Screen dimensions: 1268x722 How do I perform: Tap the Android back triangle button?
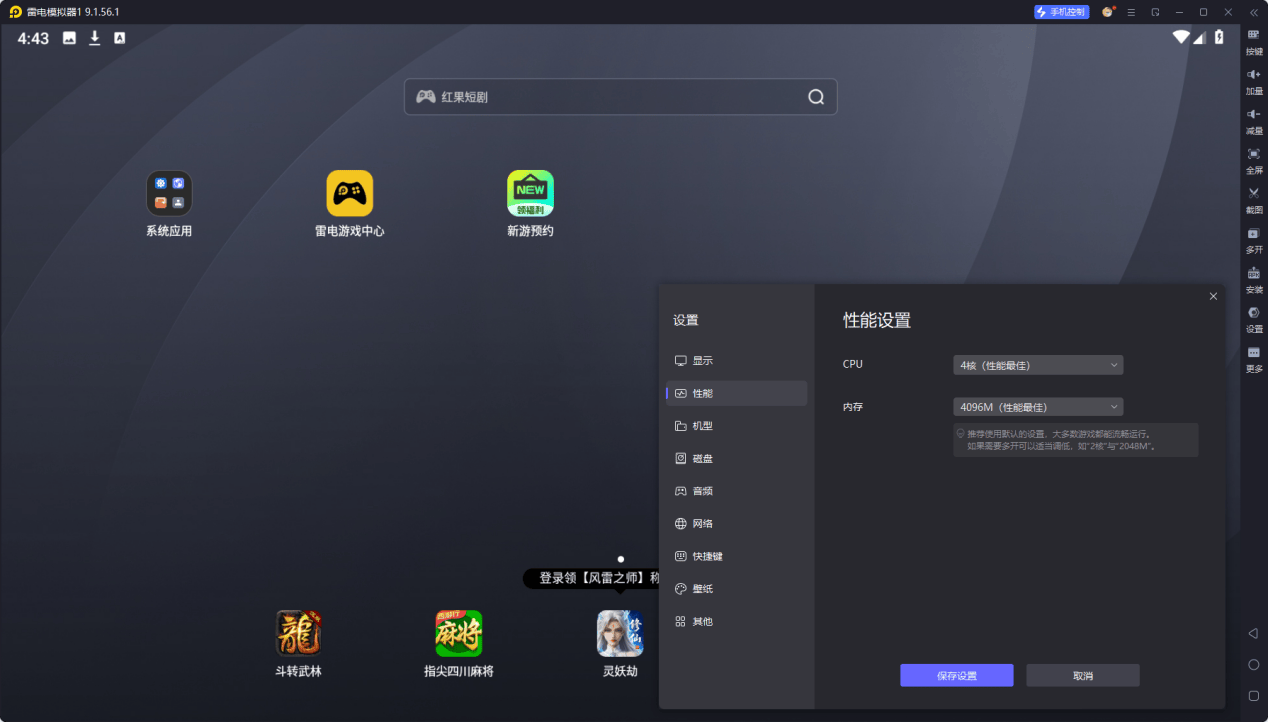coord(1253,633)
